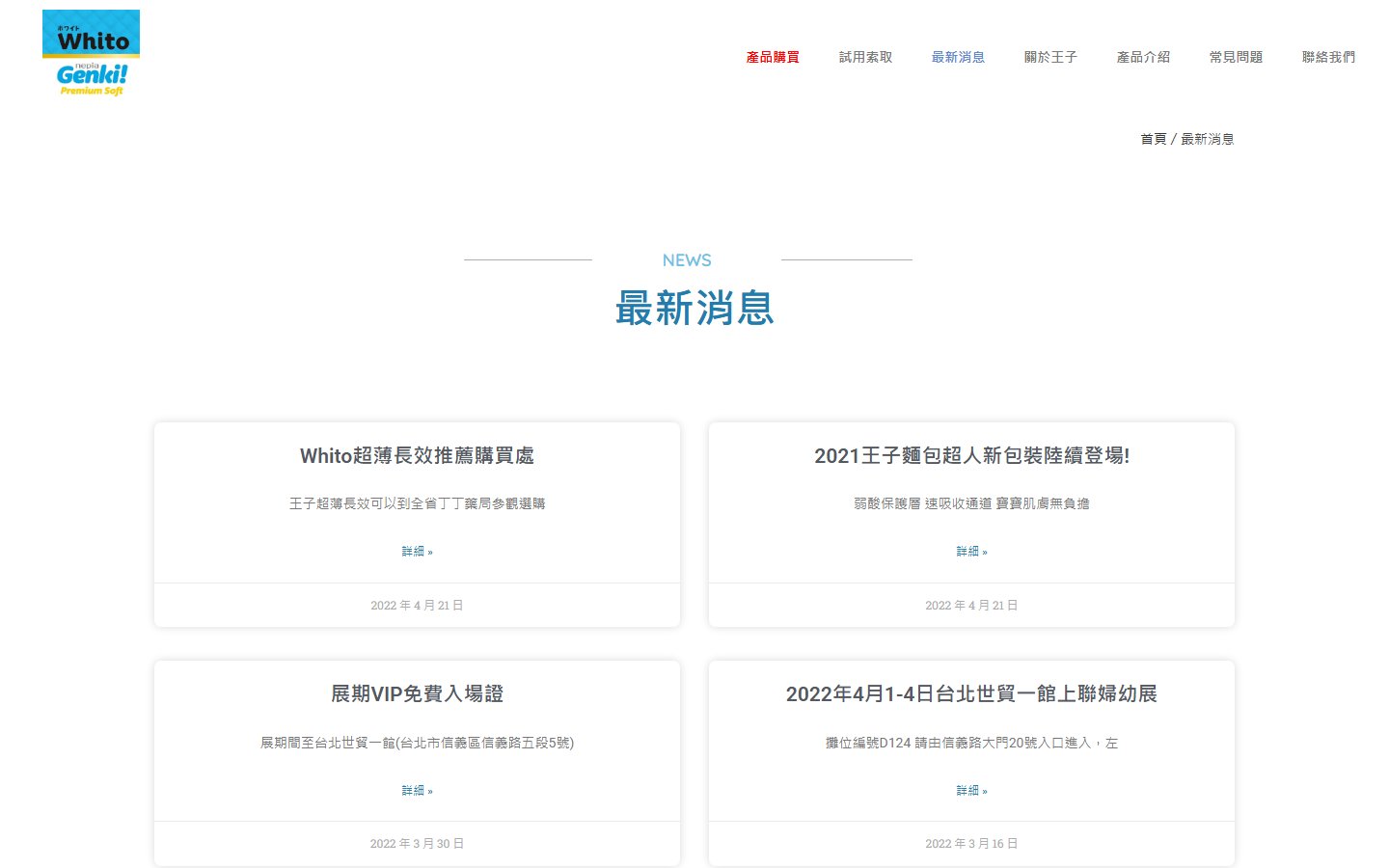Select 最新消息 in the navigation bar
The height and width of the screenshot is (868, 1389).
958,57
